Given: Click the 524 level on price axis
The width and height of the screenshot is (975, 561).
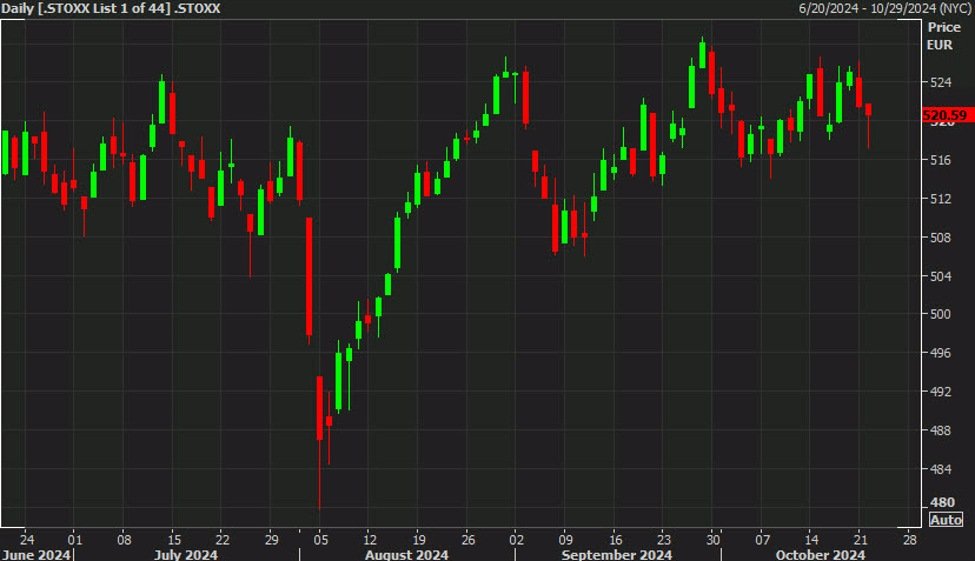Looking at the screenshot, I should [x=941, y=83].
